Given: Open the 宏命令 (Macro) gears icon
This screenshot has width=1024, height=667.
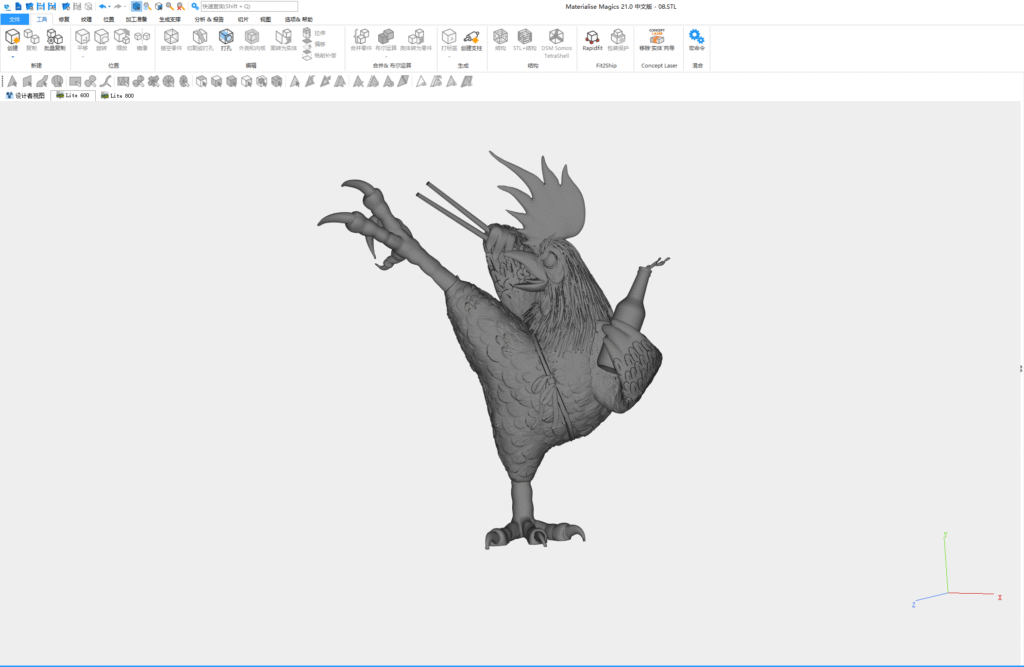Looking at the screenshot, I should [696, 37].
